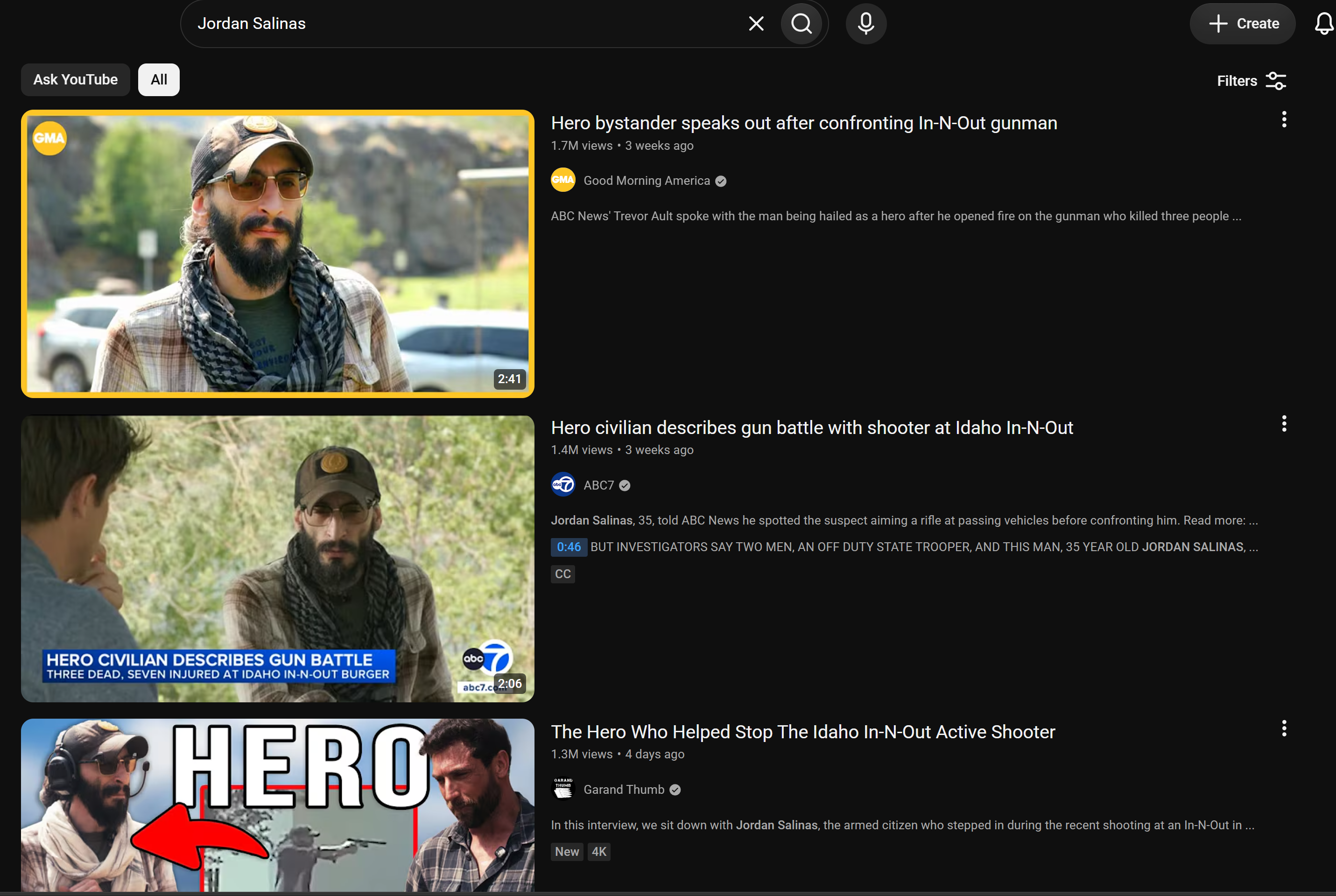Click the ABC7 channel avatar icon
Viewport: 1336px width, 896px height.
pos(563,484)
